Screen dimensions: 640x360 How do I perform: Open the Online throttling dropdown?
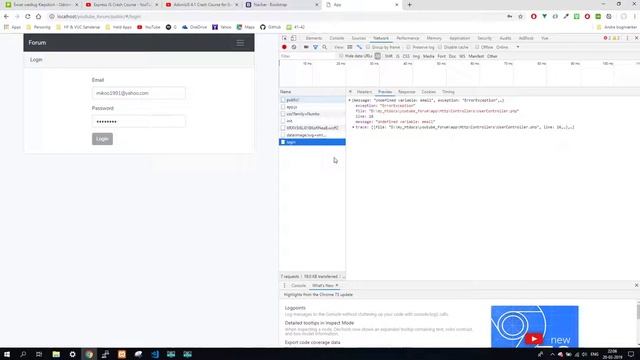click(508, 47)
